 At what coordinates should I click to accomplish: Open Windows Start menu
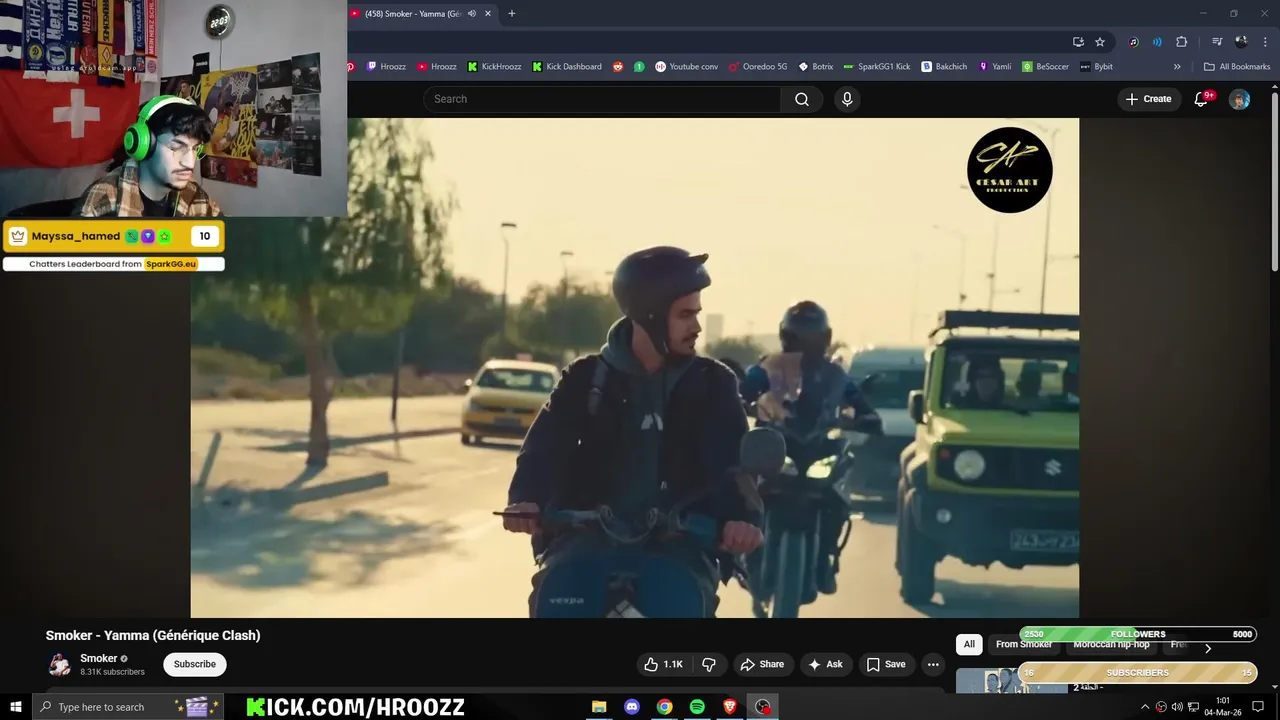15,707
